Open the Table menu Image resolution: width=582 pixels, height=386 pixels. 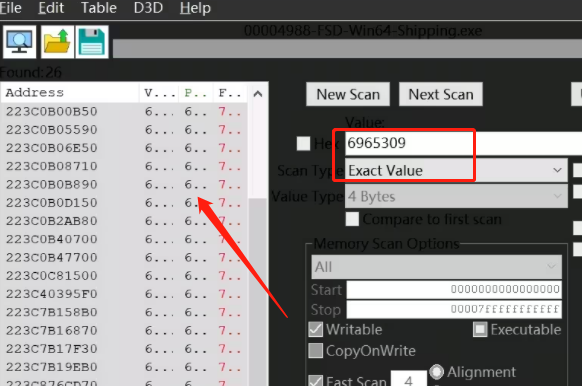pyautogui.click(x=99, y=8)
